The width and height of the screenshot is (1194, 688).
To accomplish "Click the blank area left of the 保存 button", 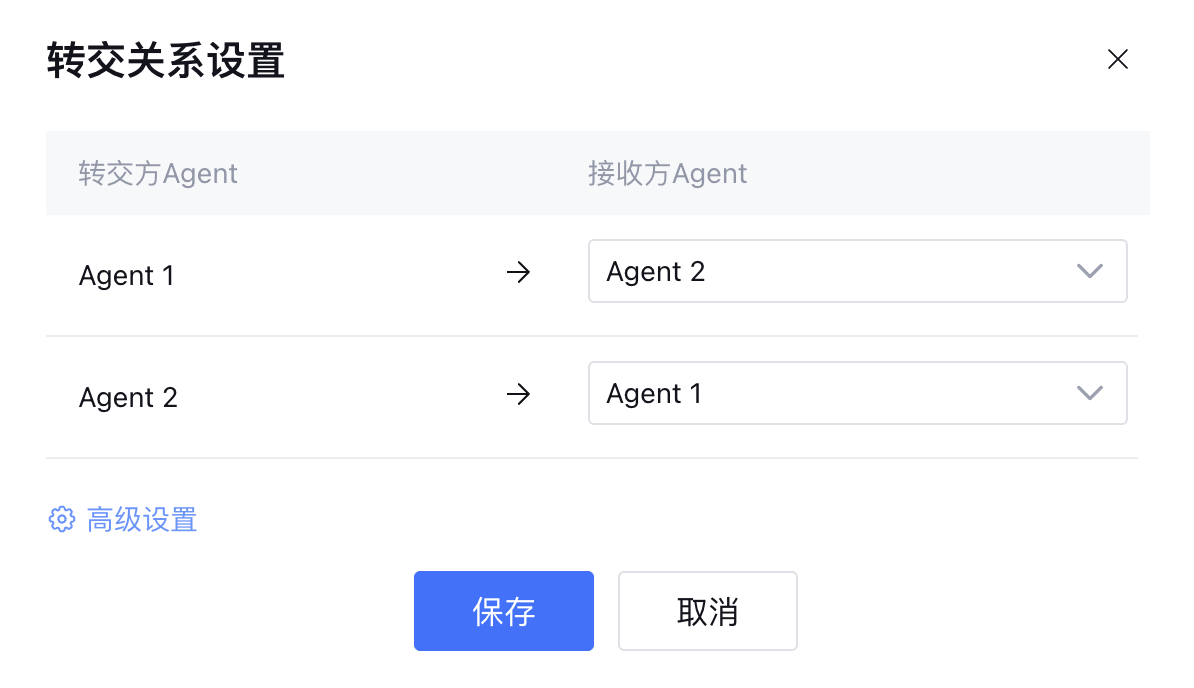I will click(250, 610).
